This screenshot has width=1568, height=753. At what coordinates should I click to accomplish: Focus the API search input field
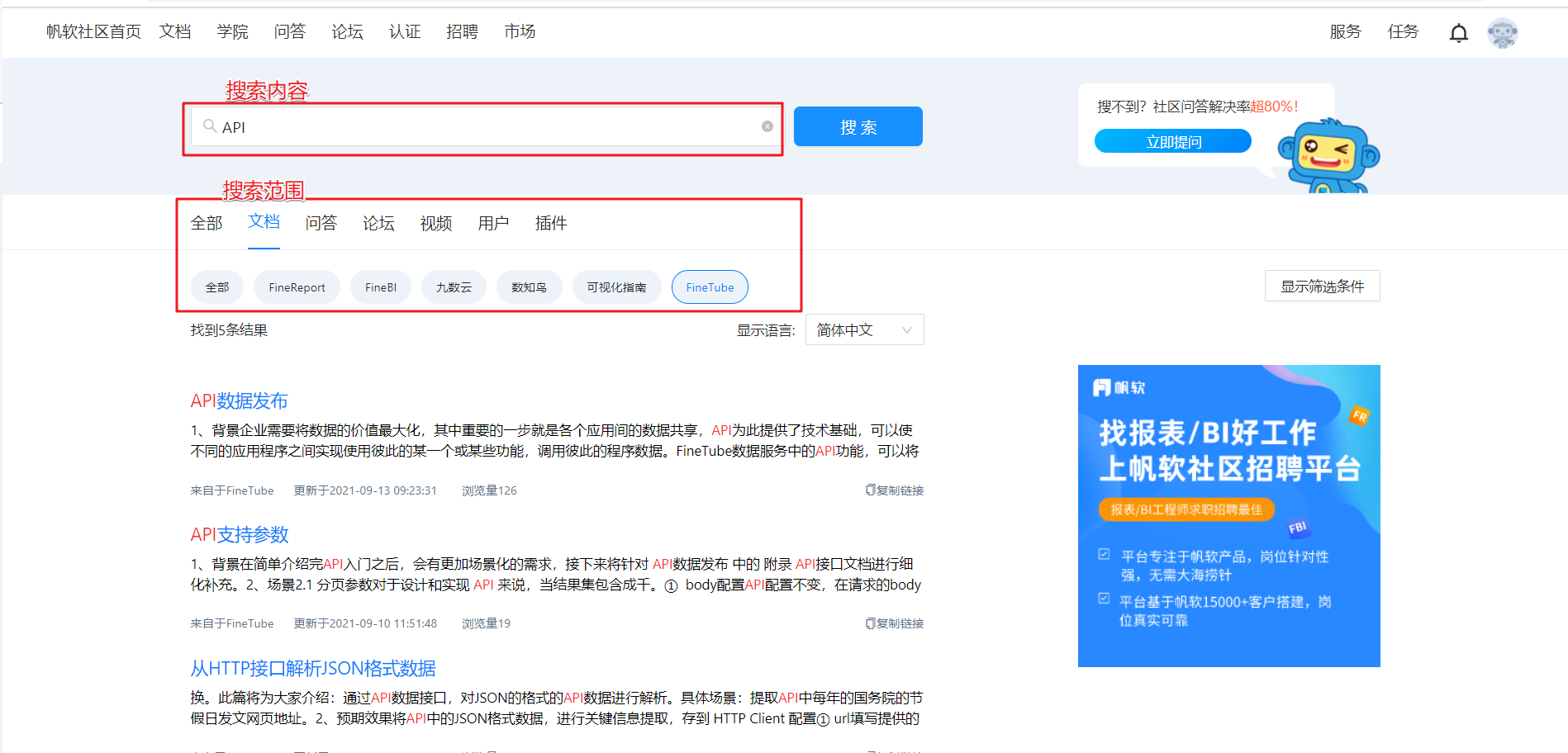pyautogui.click(x=487, y=126)
